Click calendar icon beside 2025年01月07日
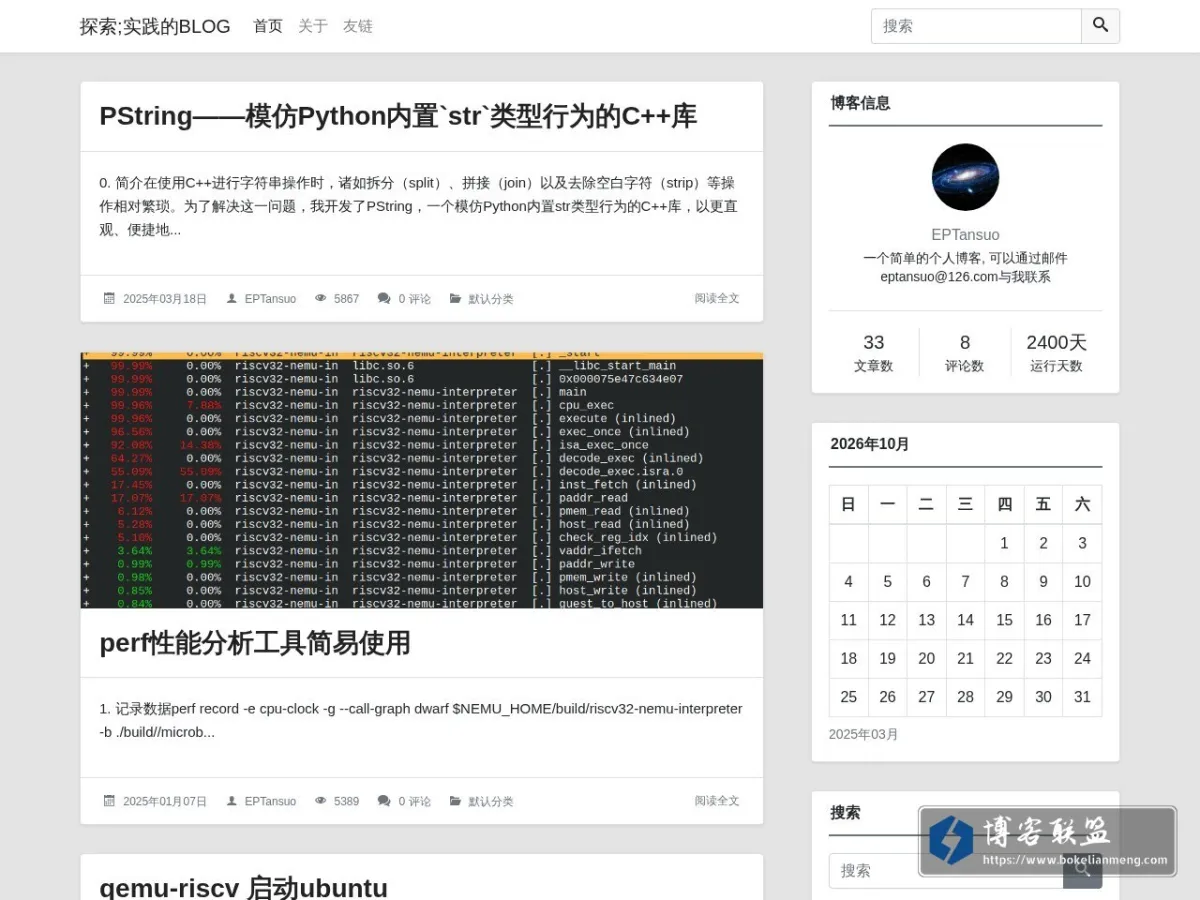Viewport: 1200px width, 900px height. 109,801
